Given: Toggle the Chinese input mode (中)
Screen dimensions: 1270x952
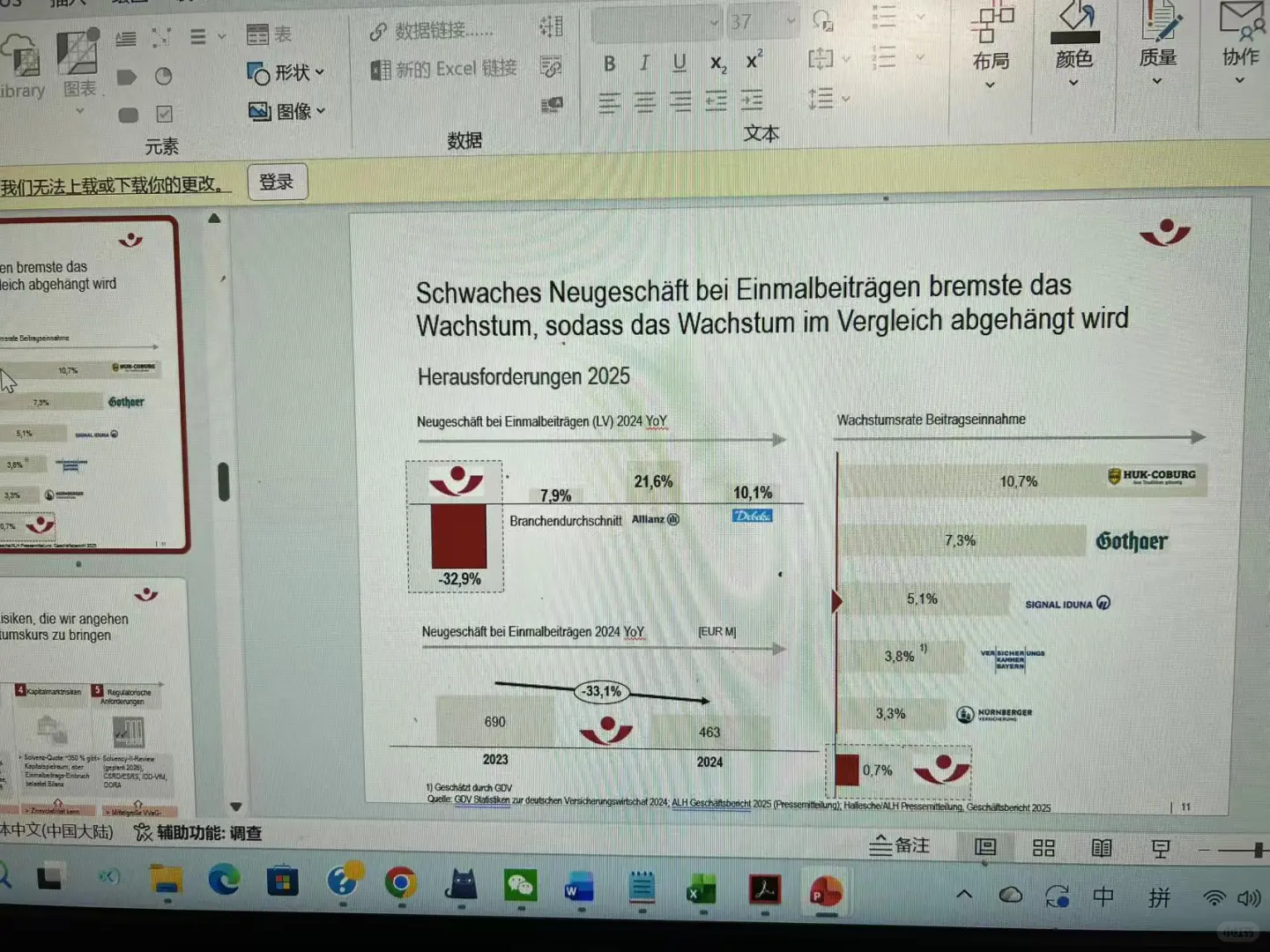Looking at the screenshot, I should coord(1103,896).
